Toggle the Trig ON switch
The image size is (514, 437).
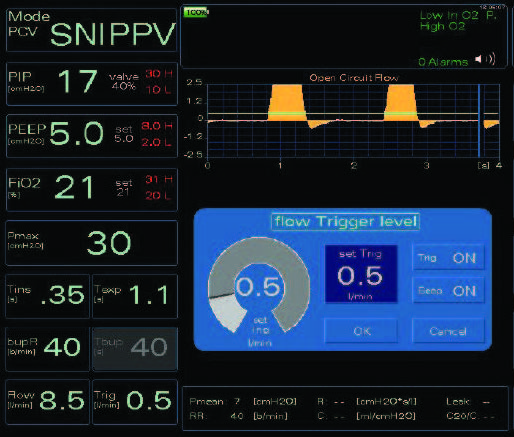448,258
